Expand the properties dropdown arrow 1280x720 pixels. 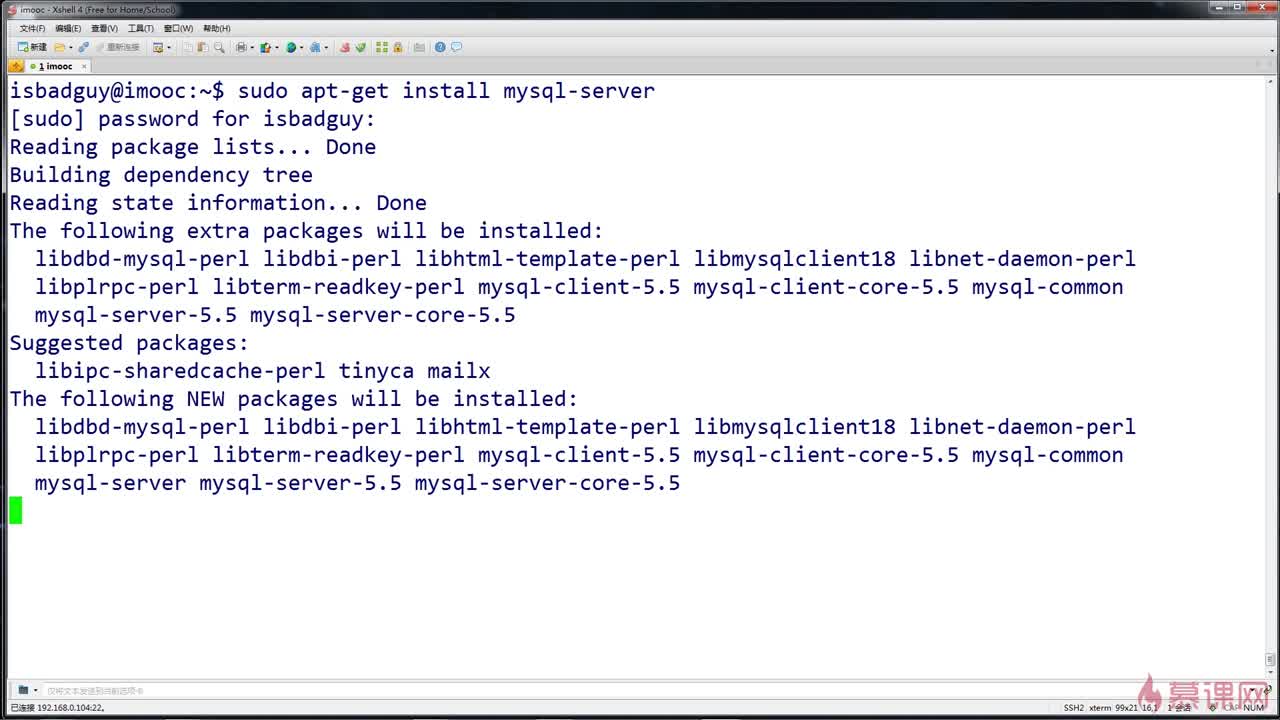pos(168,47)
